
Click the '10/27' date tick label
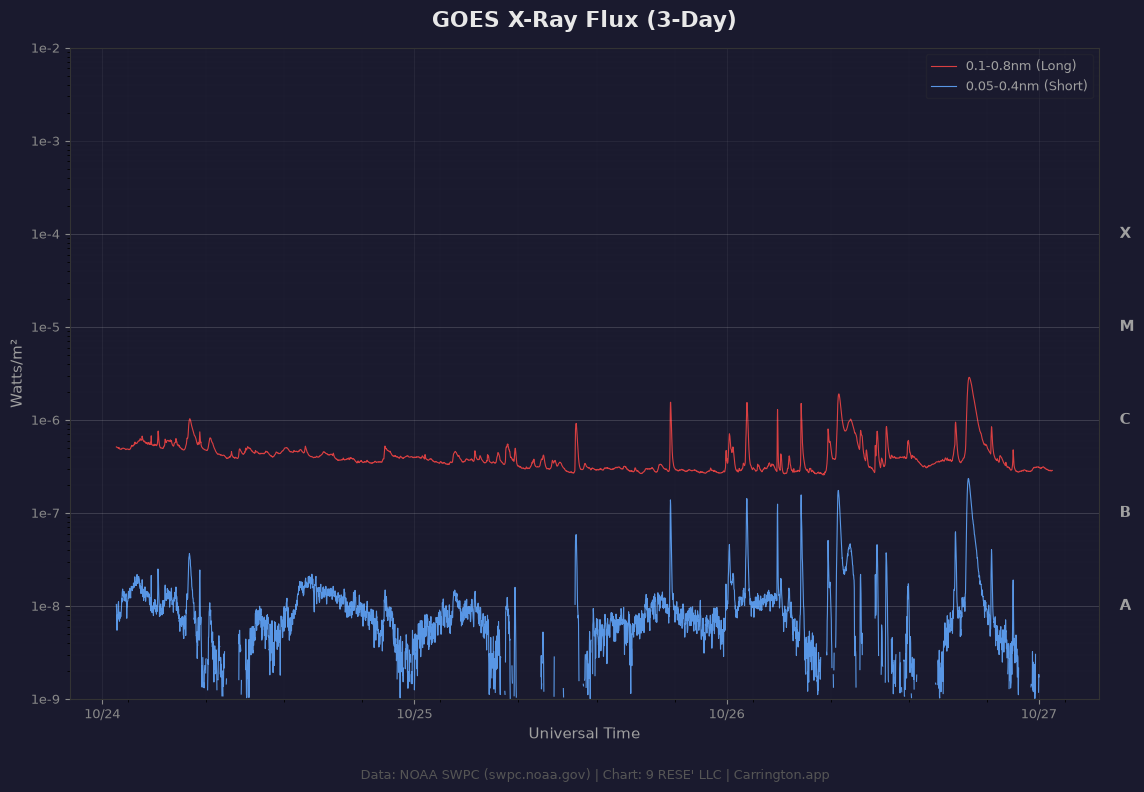[1039, 714]
